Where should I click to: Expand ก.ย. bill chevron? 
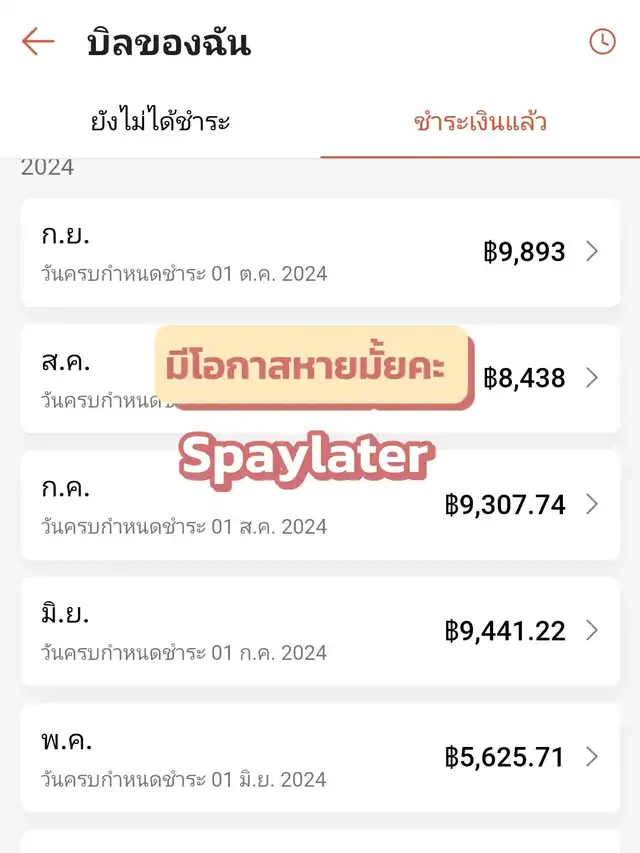point(592,251)
